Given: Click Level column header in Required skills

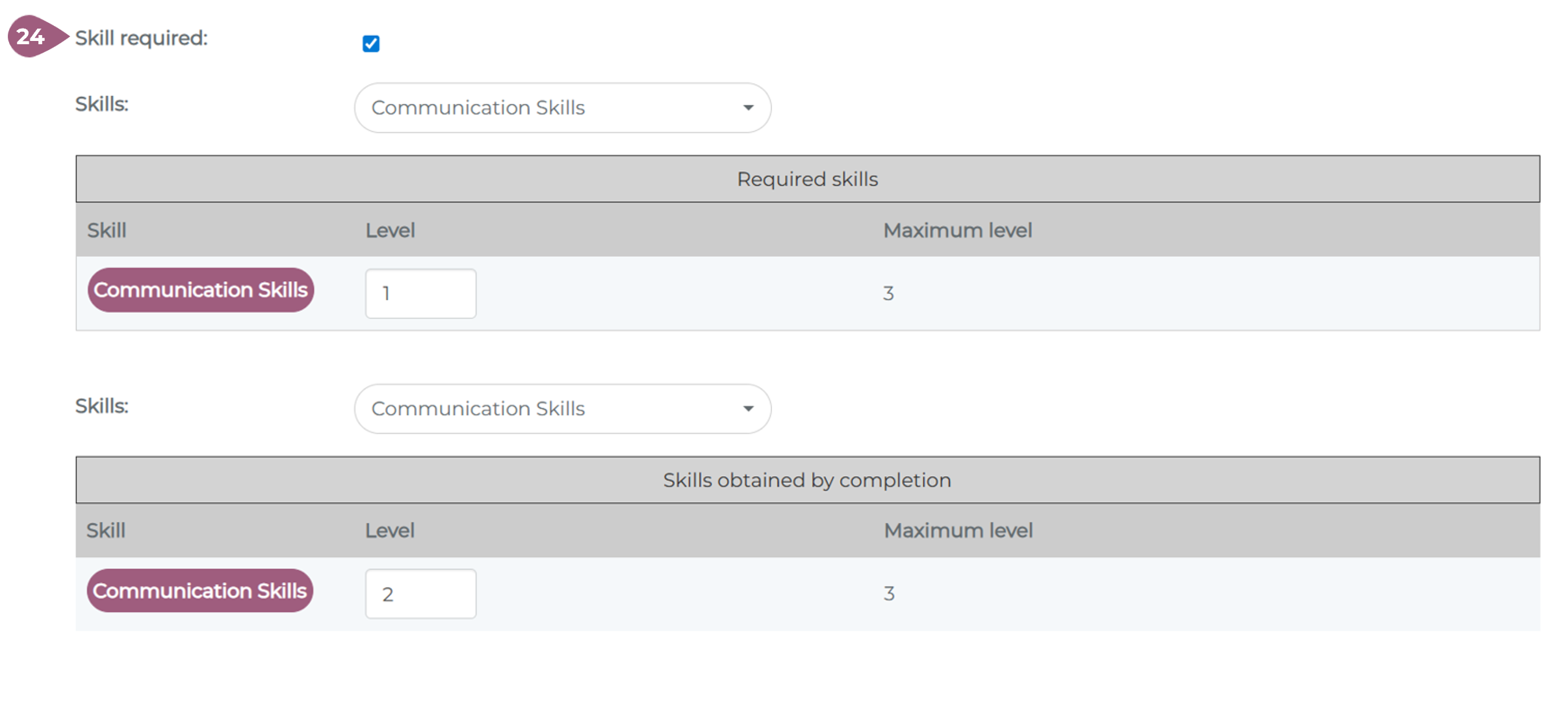Looking at the screenshot, I should [390, 231].
